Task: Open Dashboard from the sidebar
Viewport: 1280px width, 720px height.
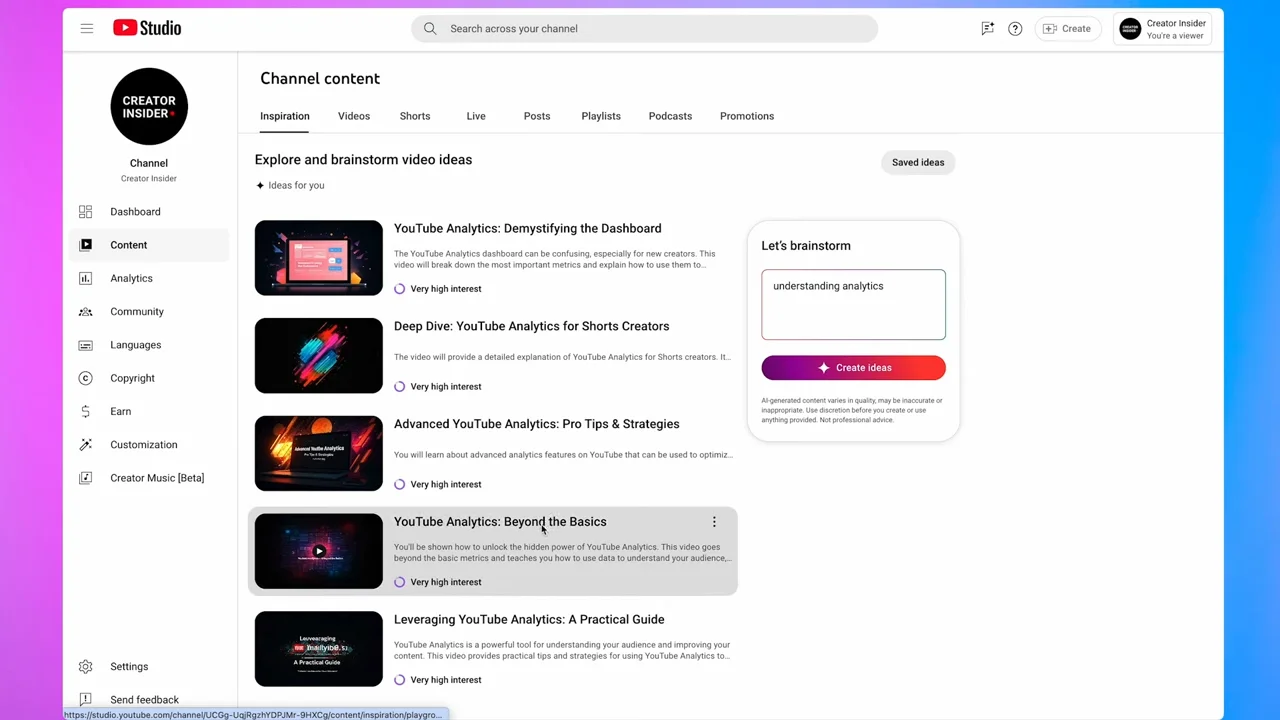Action: point(150,212)
